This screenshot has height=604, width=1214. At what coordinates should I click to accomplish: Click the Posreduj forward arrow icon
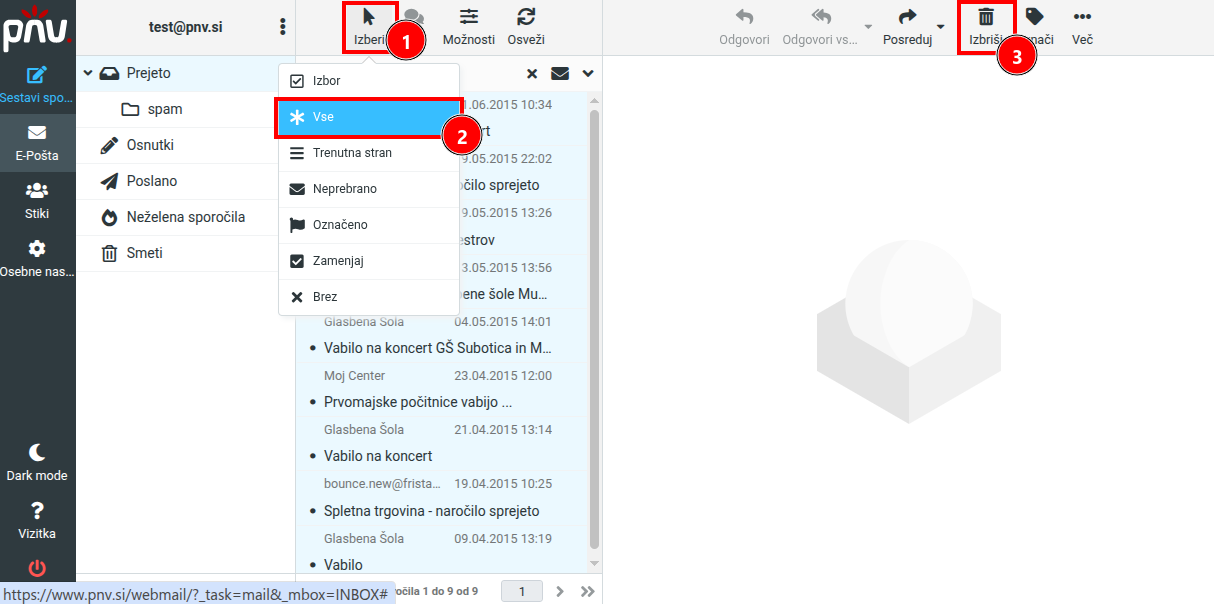click(907, 17)
